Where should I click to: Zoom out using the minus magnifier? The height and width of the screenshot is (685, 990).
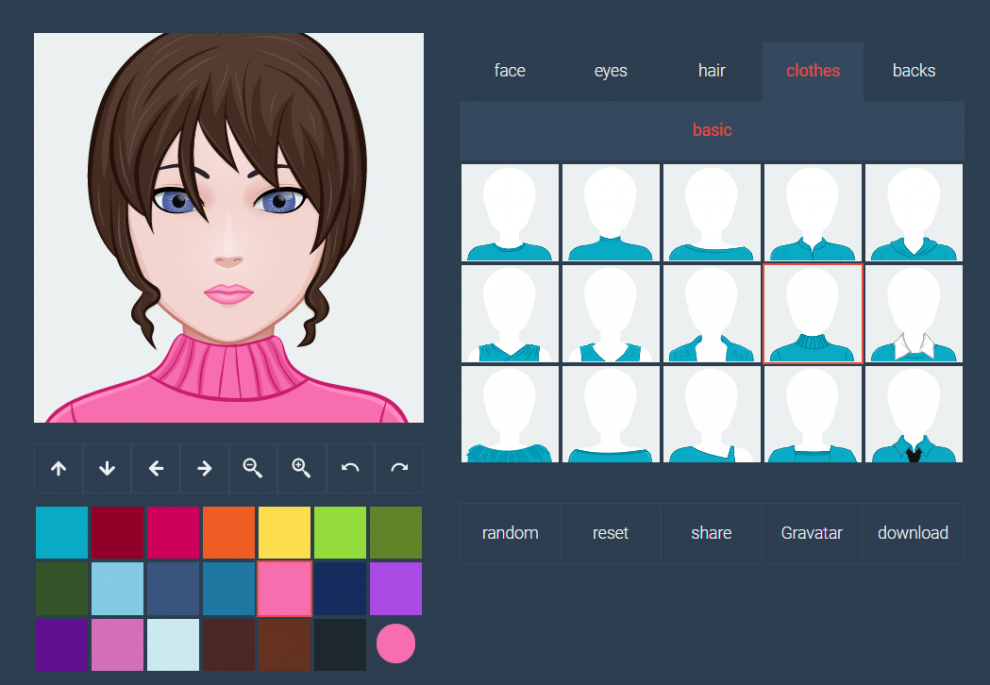[x=253, y=468]
